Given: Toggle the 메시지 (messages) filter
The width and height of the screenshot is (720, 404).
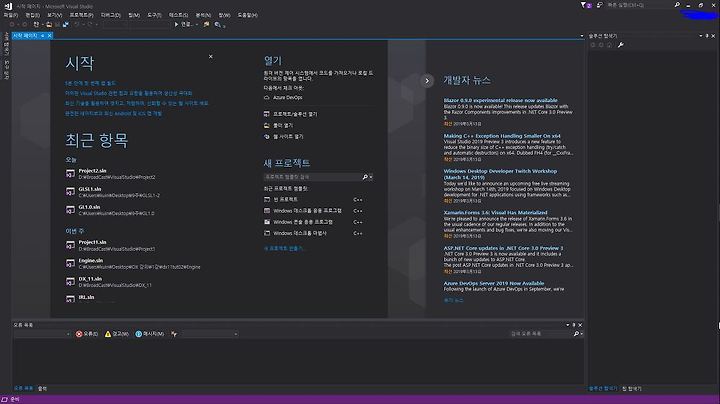Looking at the screenshot, I should coord(150,334).
